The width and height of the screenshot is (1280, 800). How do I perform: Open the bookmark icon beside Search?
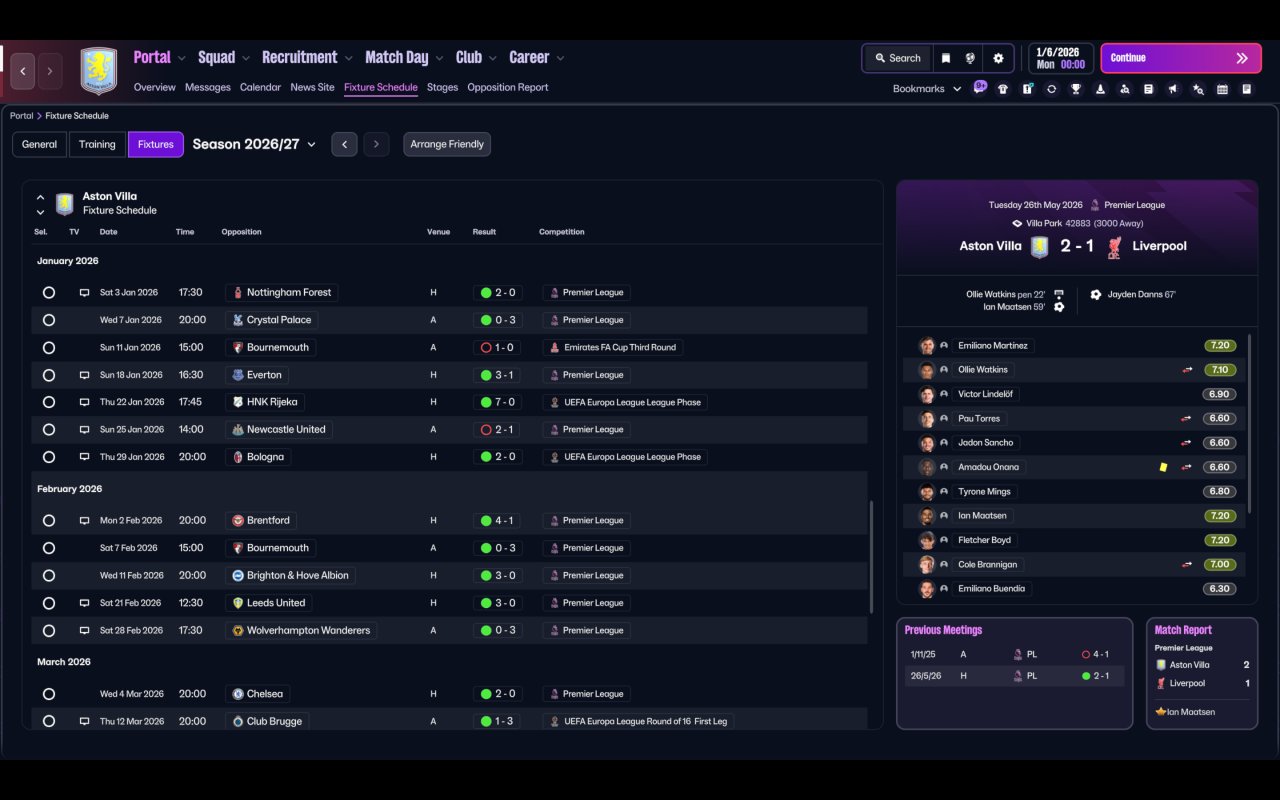click(x=945, y=58)
